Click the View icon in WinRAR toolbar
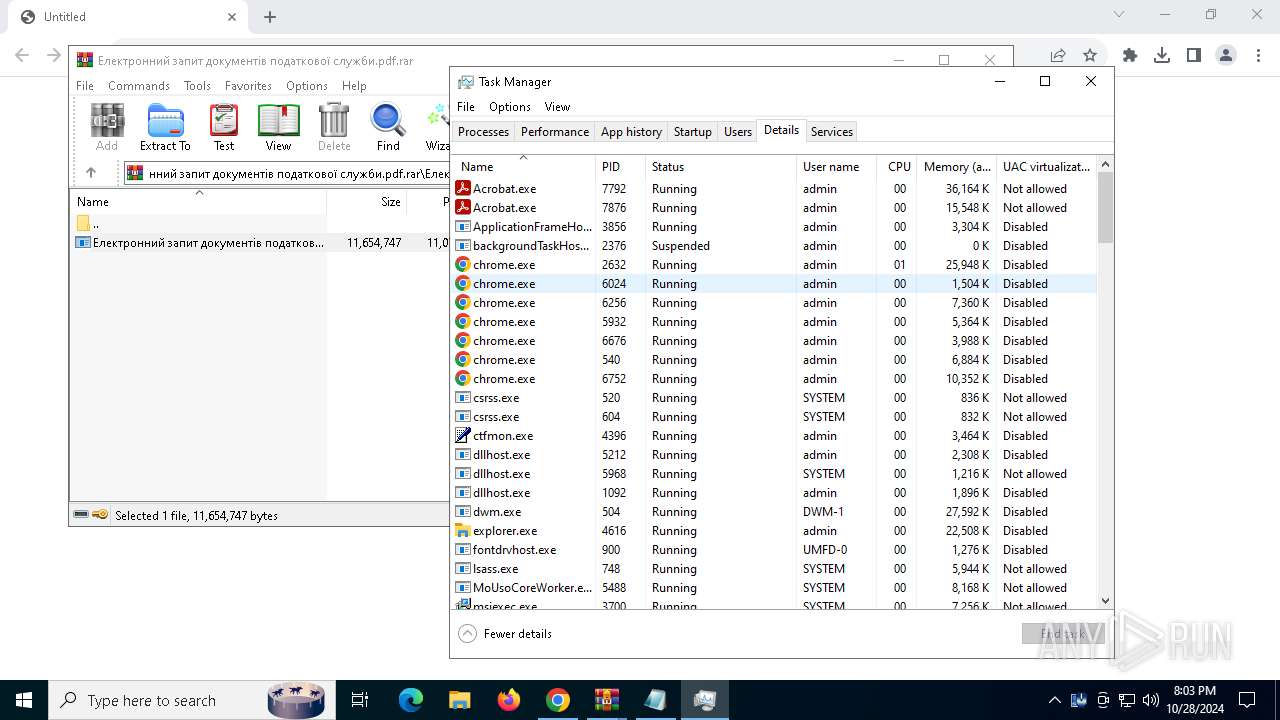 pyautogui.click(x=278, y=127)
